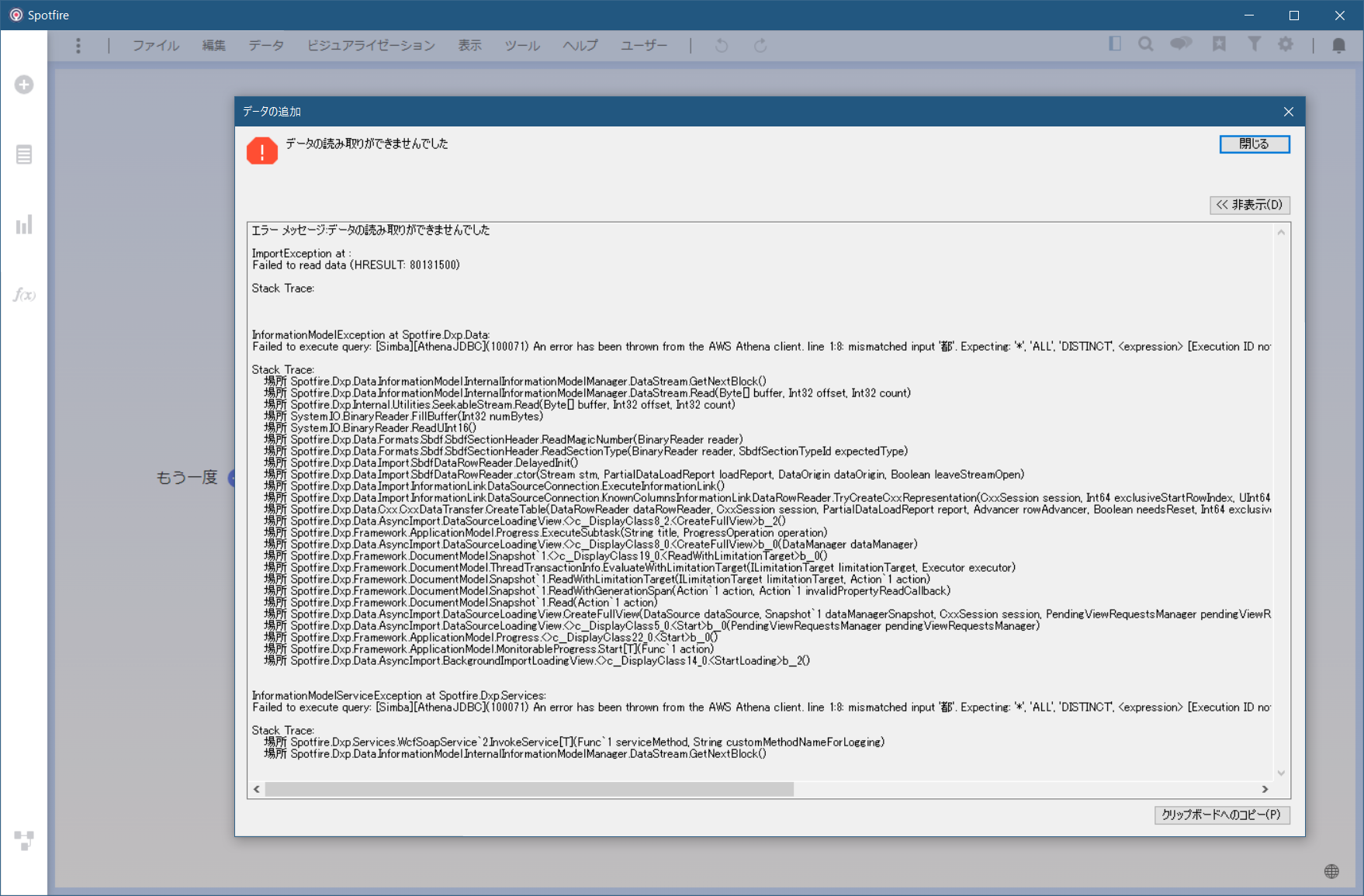Open the ファイル menu
1364x896 pixels.
click(156, 46)
